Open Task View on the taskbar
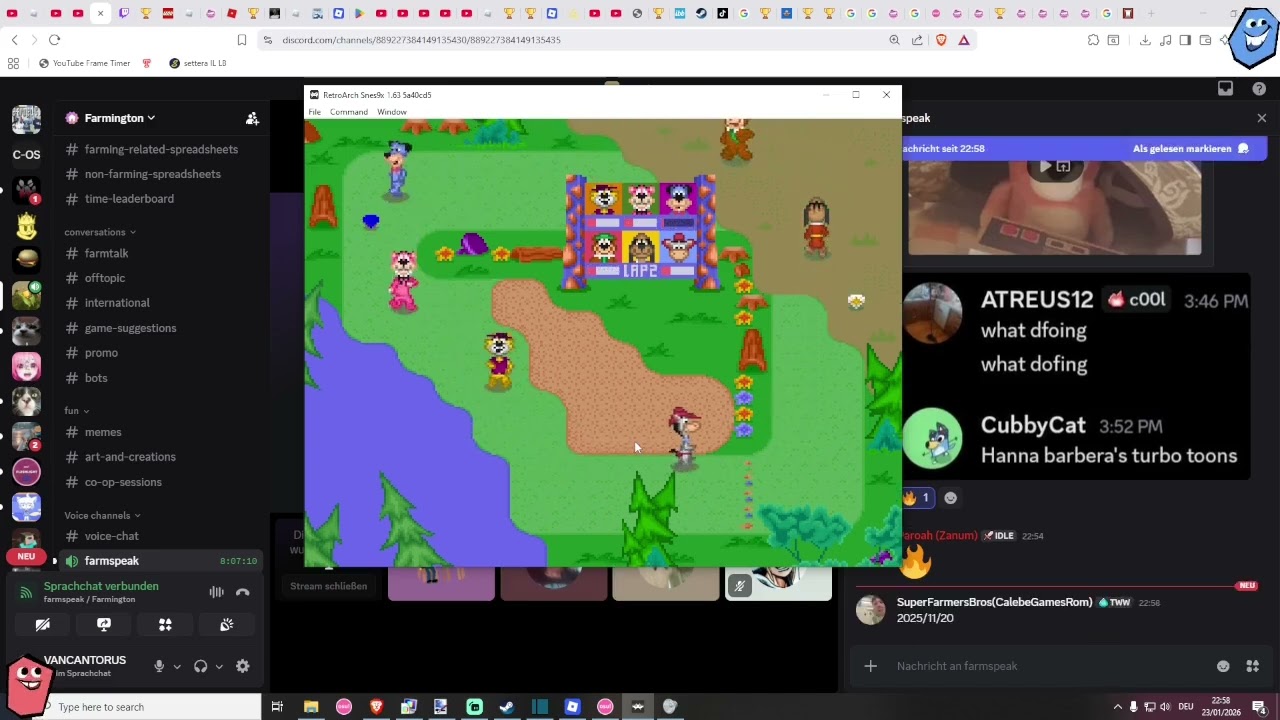1280x720 pixels. (277, 707)
